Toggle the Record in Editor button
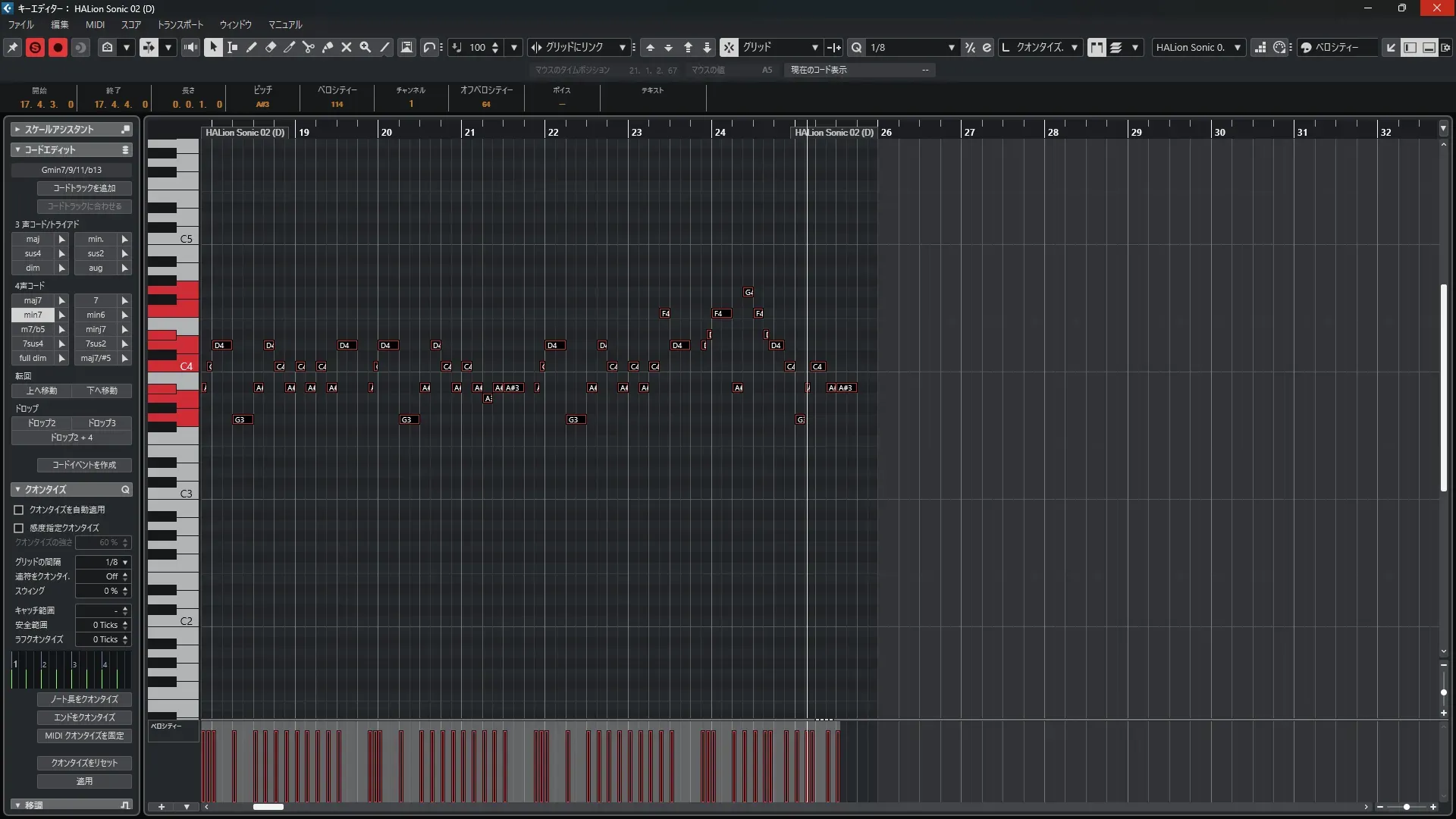Viewport: 1456px width, 819px height. click(58, 47)
